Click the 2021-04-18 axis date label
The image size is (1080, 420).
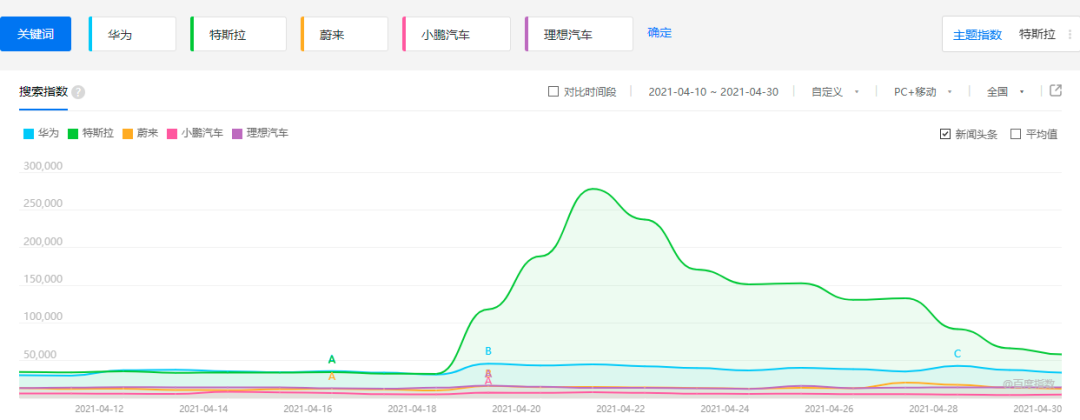click(x=412, y=408)
